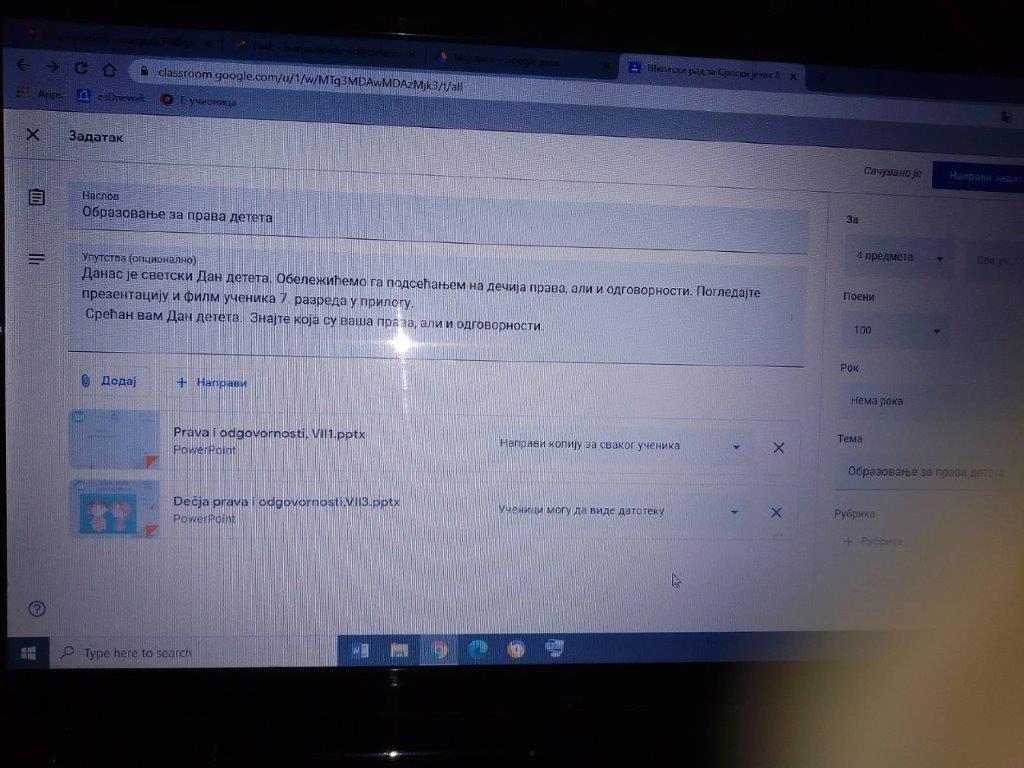The height and width of the screenshot is (768, 1024).
Task: Open the Тема topic dropdown
Action: 929,471
